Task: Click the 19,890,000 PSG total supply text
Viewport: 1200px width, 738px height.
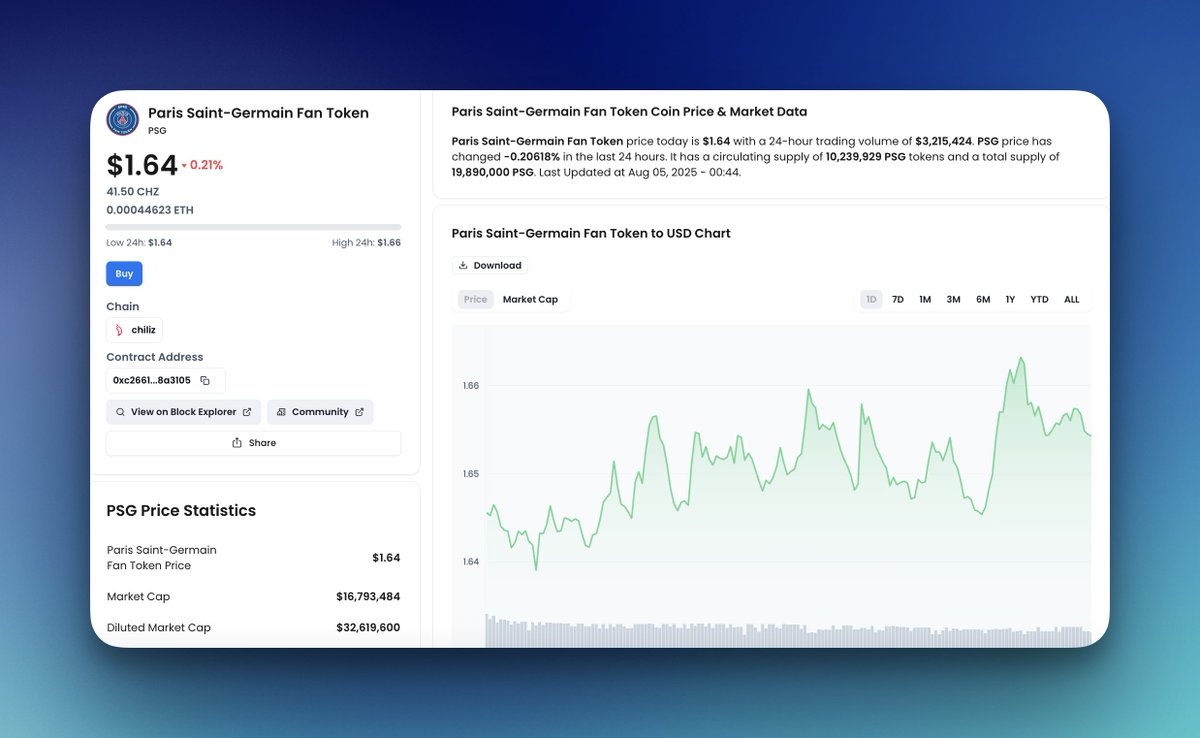Action: [x=493, y=173]
